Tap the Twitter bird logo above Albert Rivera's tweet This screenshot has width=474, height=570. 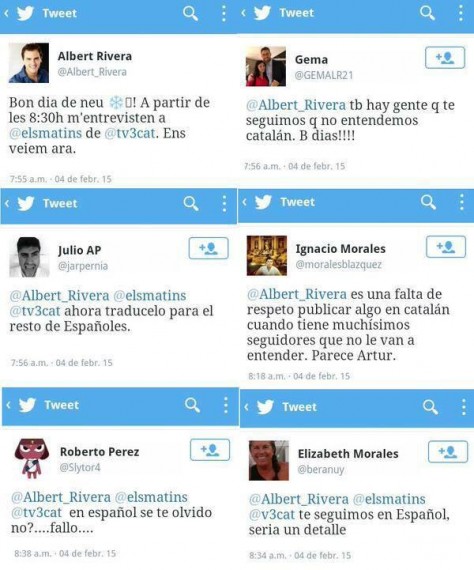tap(25, 13)
